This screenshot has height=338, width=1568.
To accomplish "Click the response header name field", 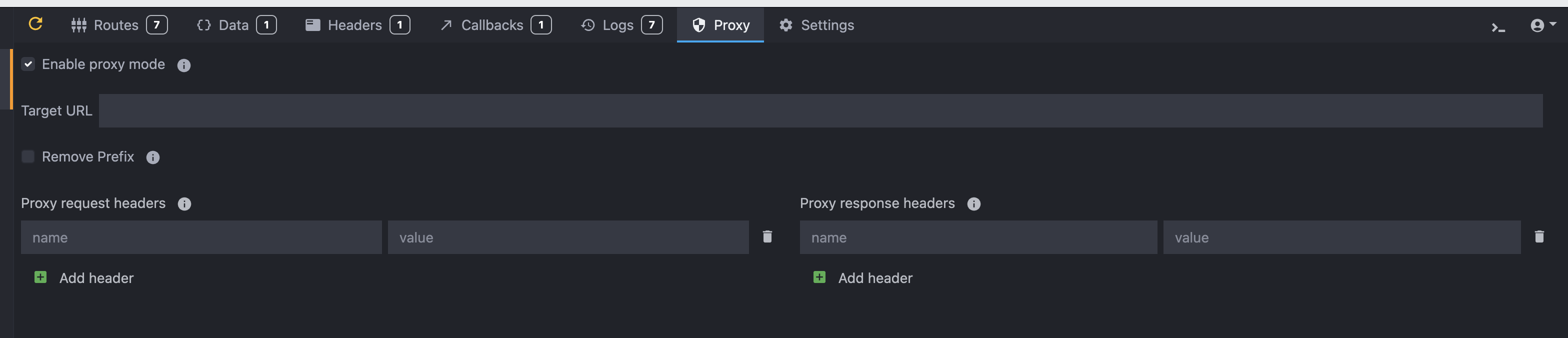I will tap(978, 237).
